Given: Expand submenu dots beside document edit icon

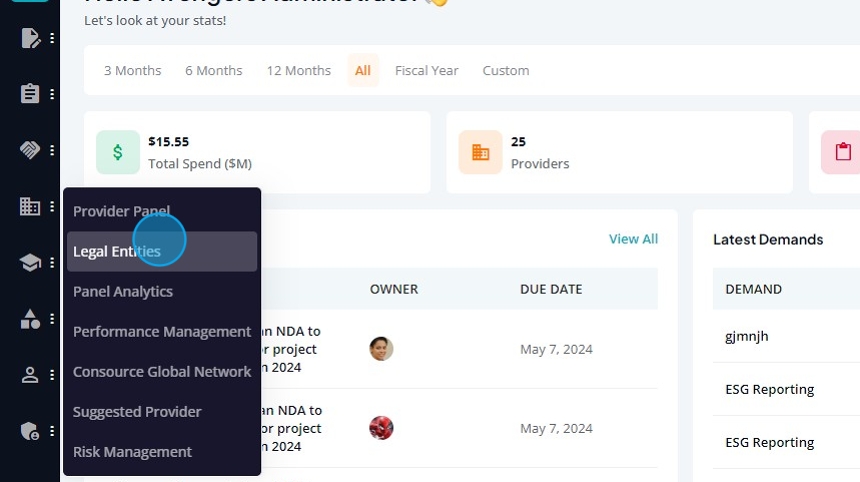Looking at the screenshot, I should coord(52,38).
